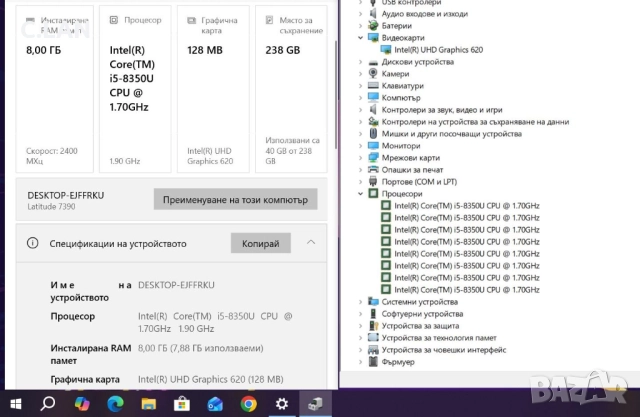Expand Портове (COM и LPT) node
Image resolution: width=640 pixels, height=417 pixels.
(360, 182)
